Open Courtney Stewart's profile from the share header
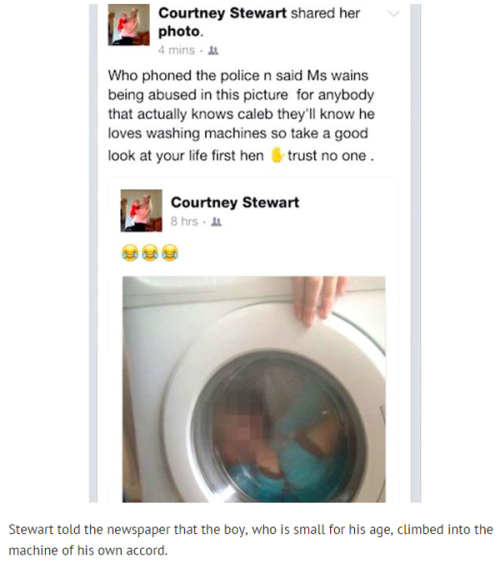 [222, 13]
